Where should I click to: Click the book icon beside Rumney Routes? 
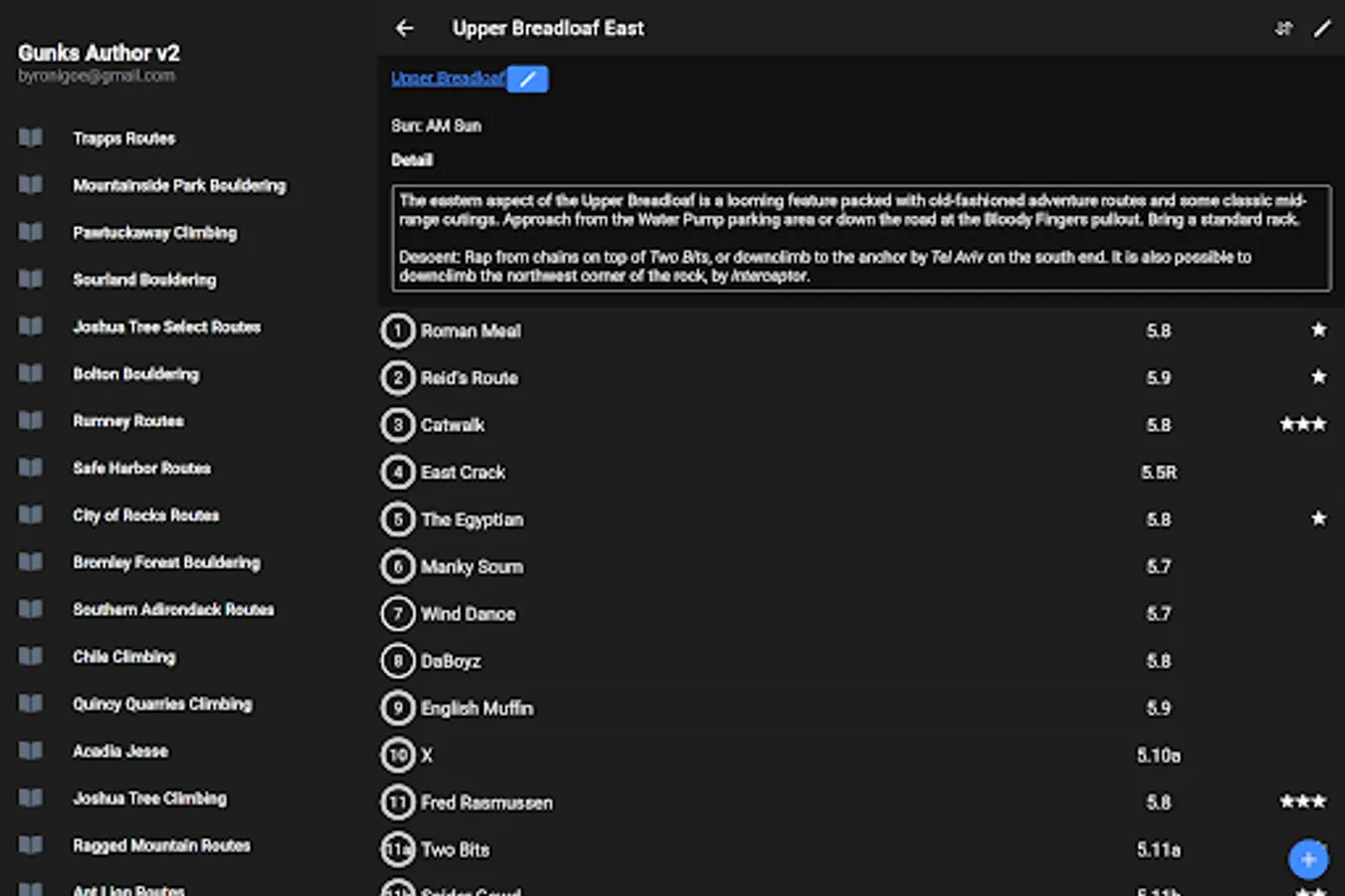31,420
